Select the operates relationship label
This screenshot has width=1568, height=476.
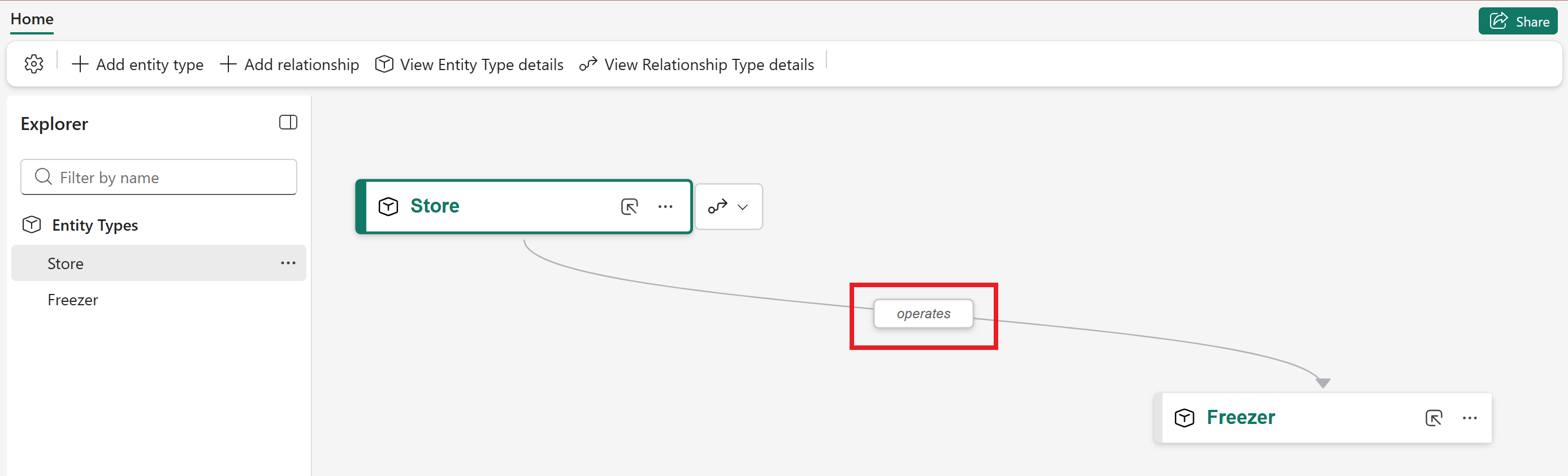[923, 314]
